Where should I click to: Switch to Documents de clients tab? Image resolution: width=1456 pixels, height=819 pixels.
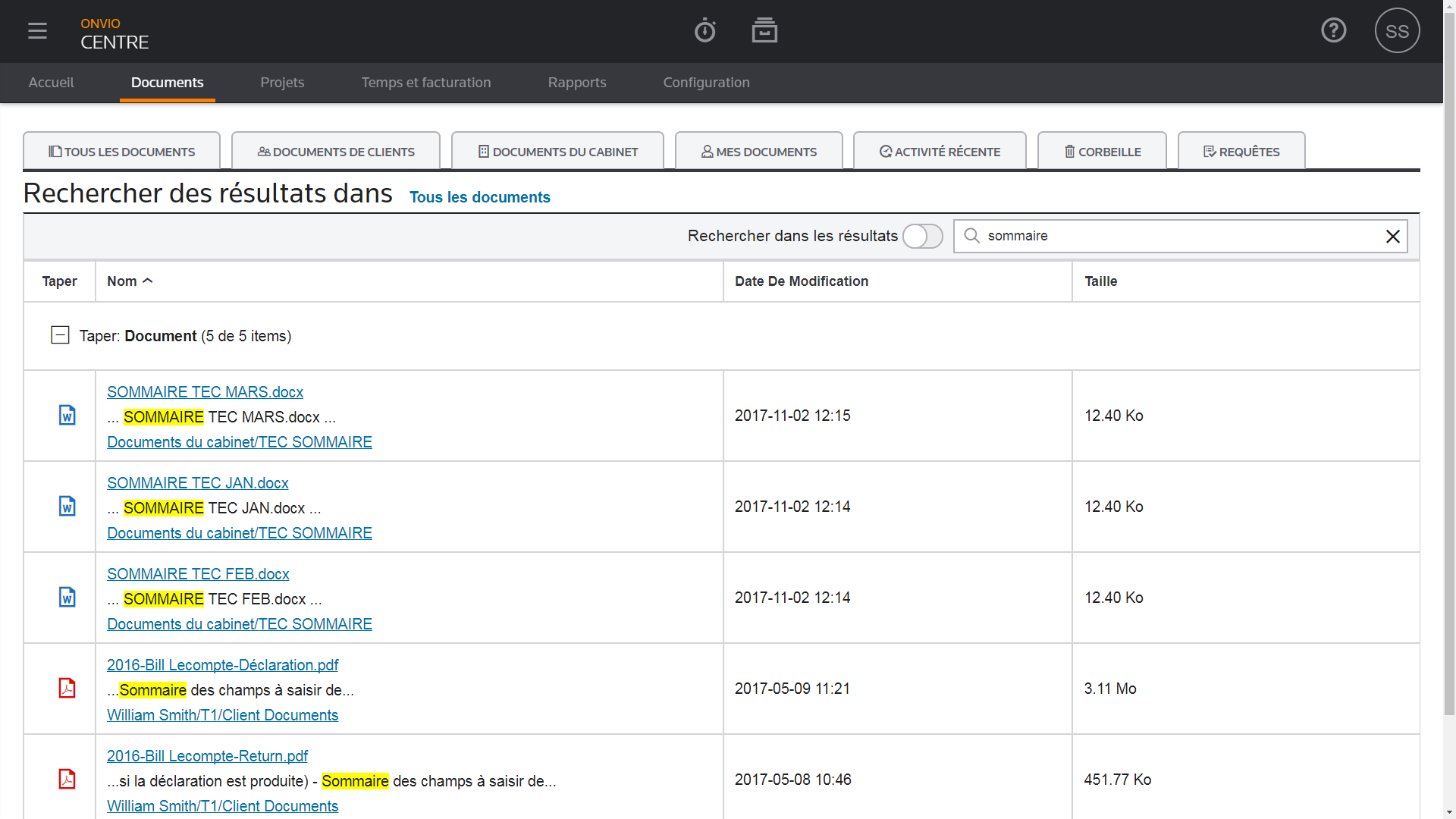point(336,151)
